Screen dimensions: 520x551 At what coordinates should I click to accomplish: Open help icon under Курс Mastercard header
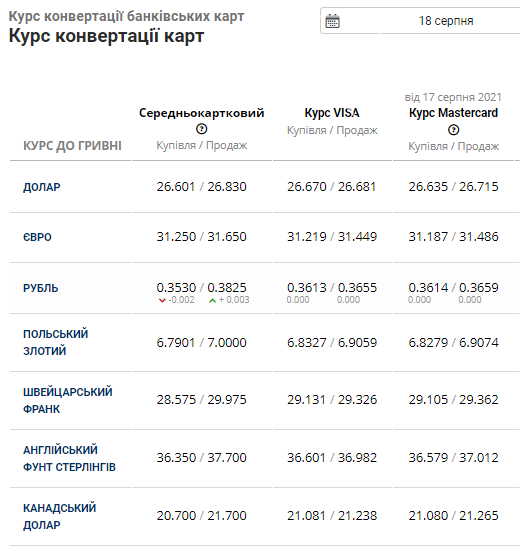(x=453, y=130)
